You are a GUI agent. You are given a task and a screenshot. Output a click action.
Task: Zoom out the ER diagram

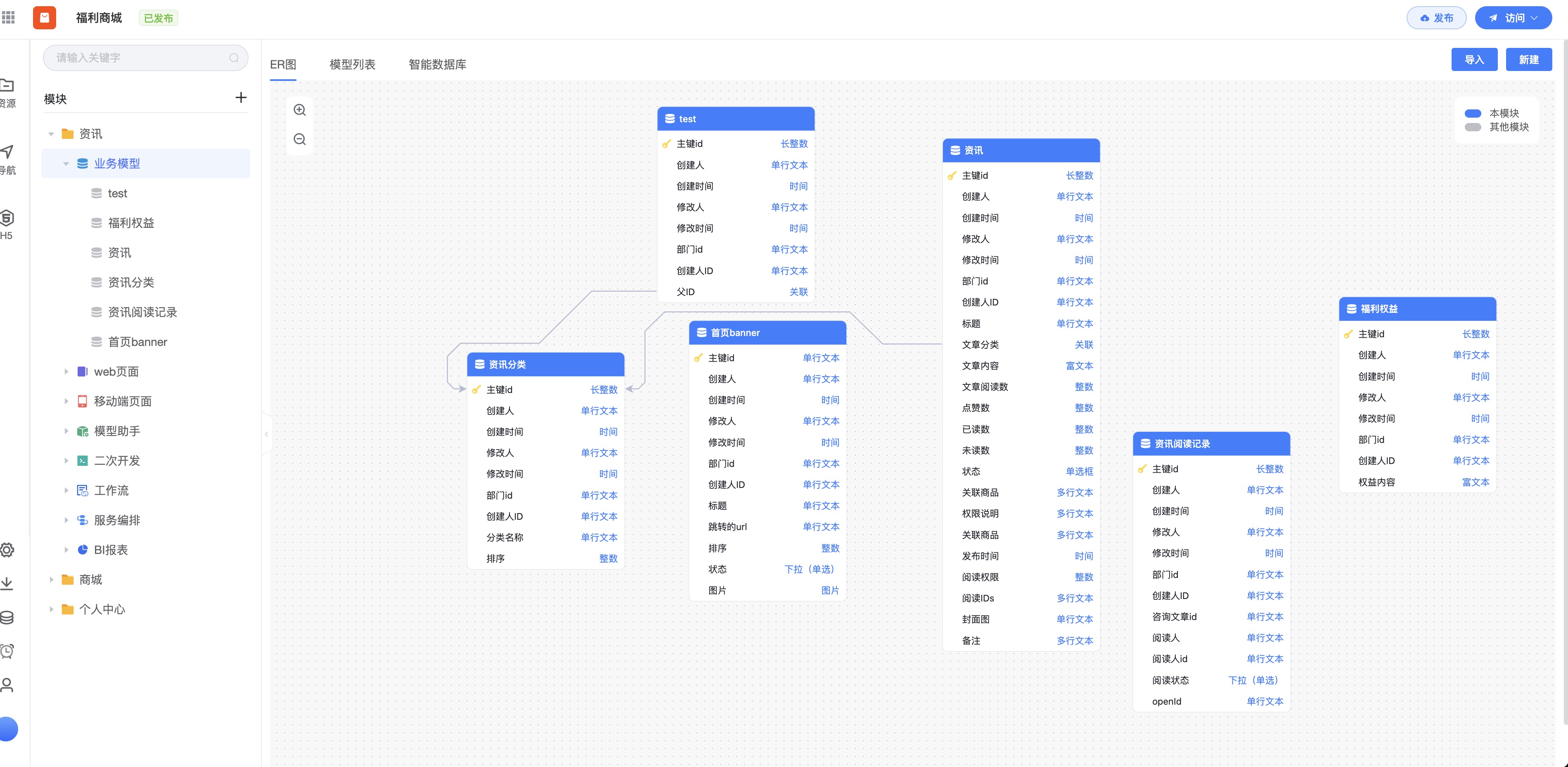299,140
